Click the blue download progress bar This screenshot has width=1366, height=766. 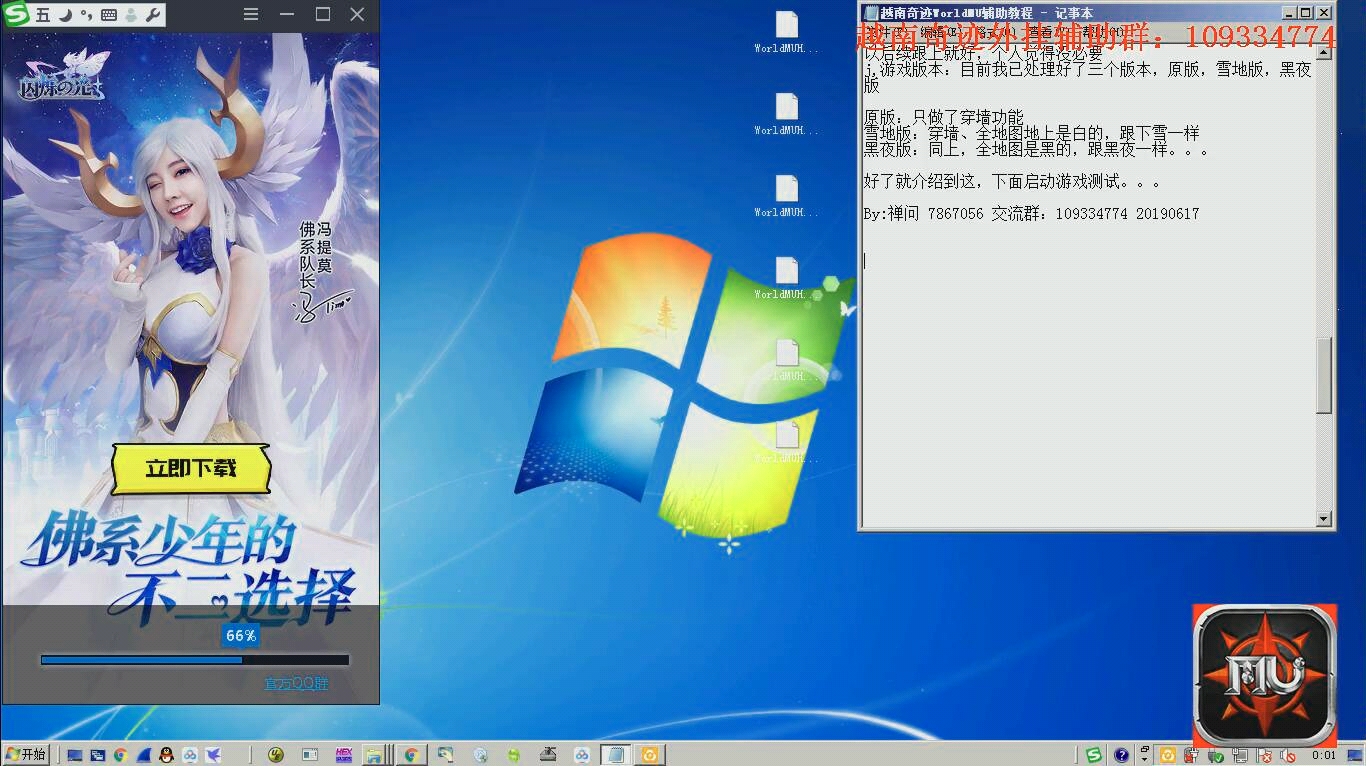(195, 660)
